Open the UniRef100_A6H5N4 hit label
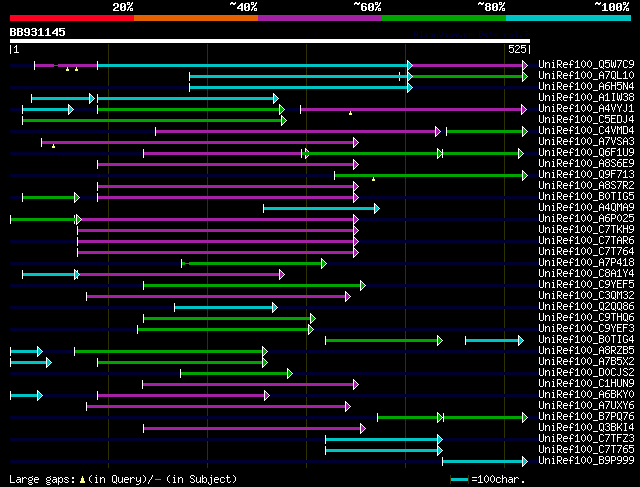The height and width of the screenshot is (487, 640). coord(586,87)
